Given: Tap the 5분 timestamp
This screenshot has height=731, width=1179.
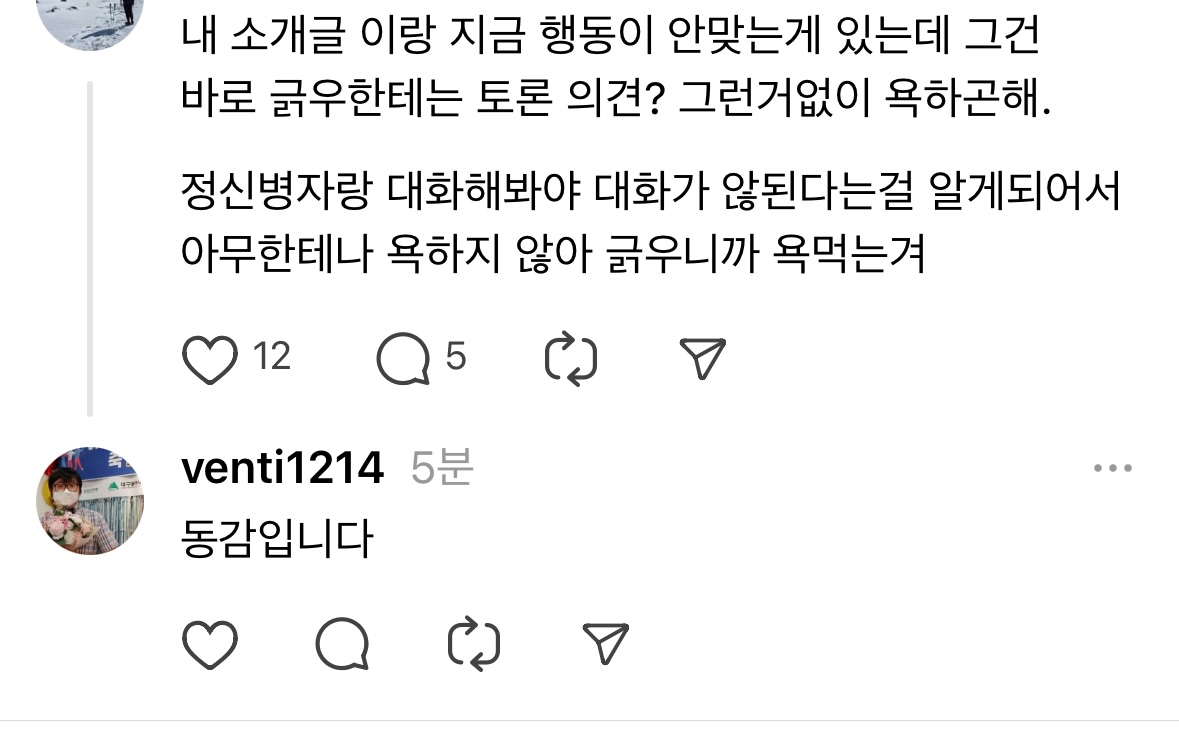Looking at the screenshot, I should (x=441, y=467).
